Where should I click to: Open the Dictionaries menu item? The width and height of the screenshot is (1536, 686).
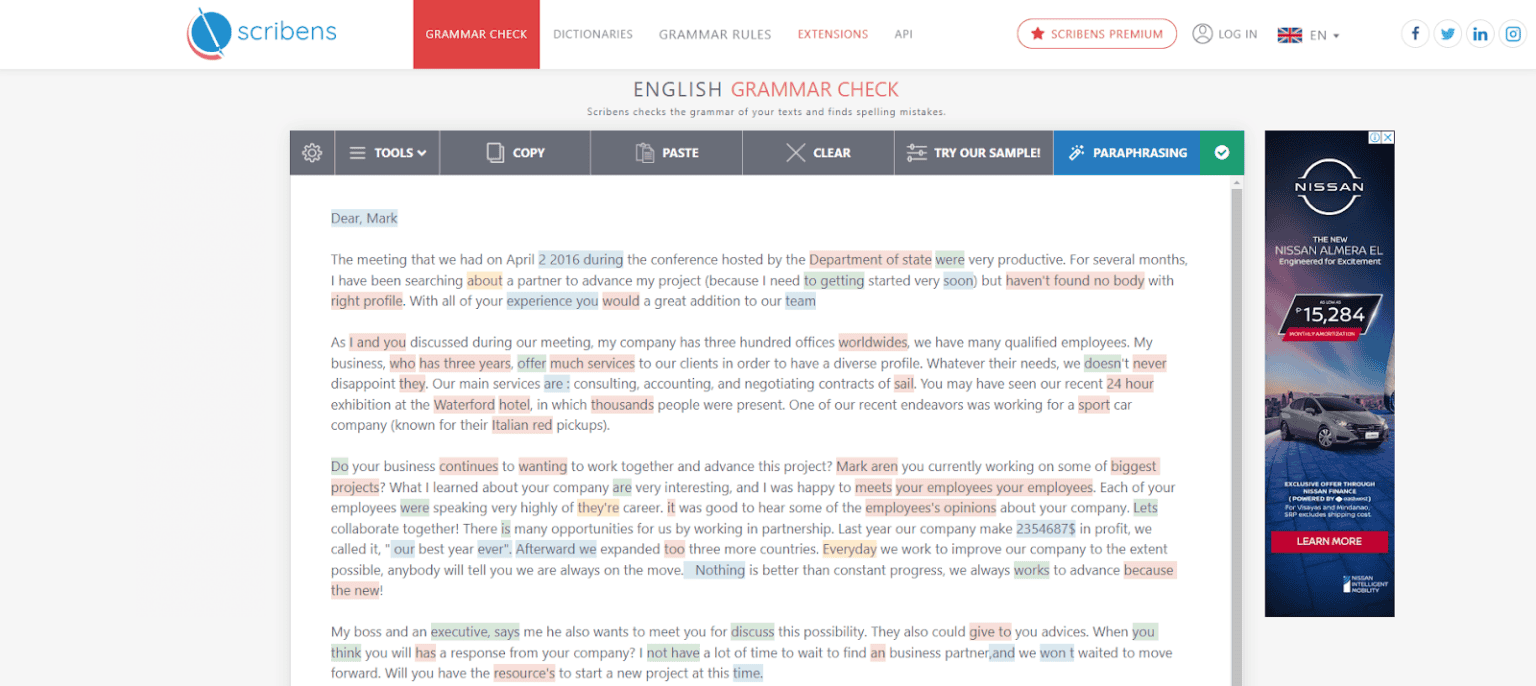593,34
